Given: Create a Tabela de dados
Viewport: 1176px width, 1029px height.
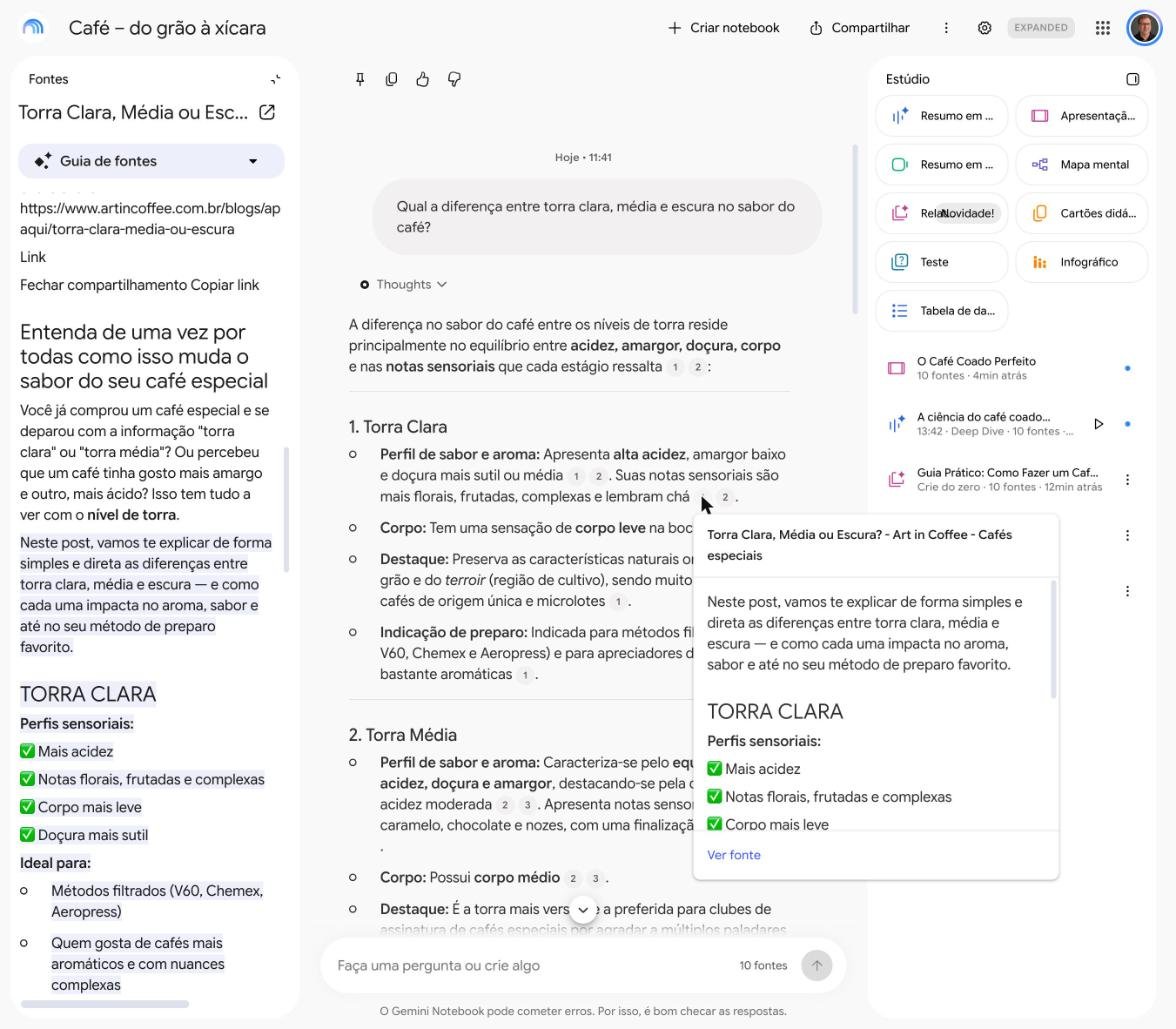Looking at the screenshot, I should [x=942, y=310].
